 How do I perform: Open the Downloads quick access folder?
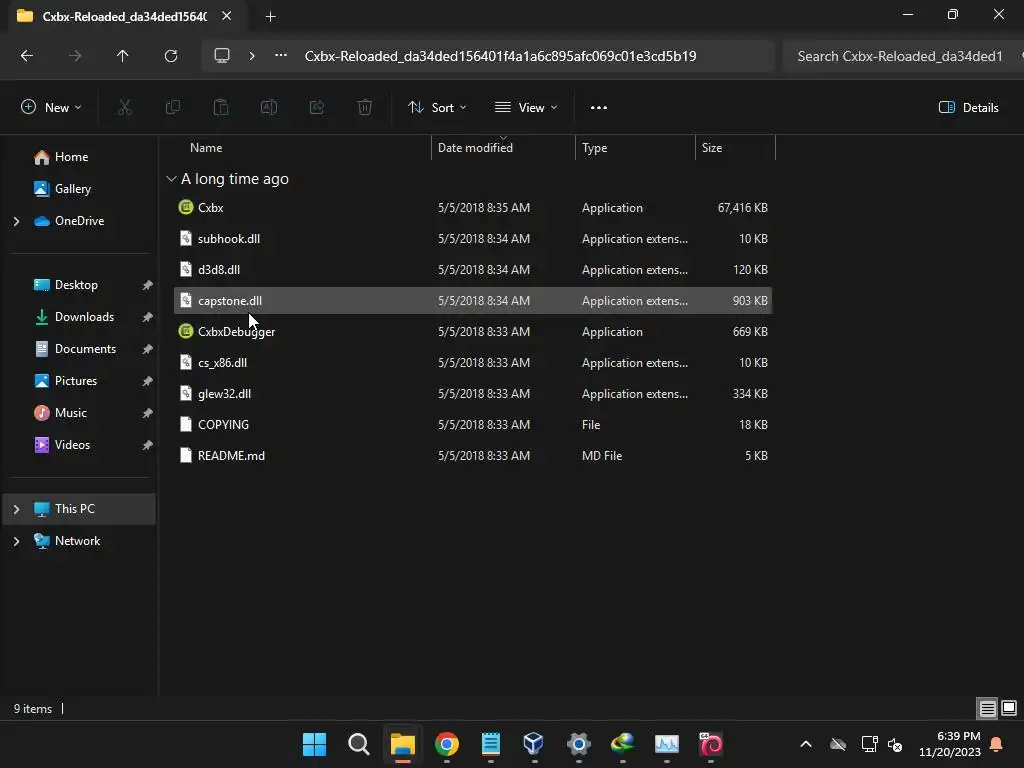84,317
